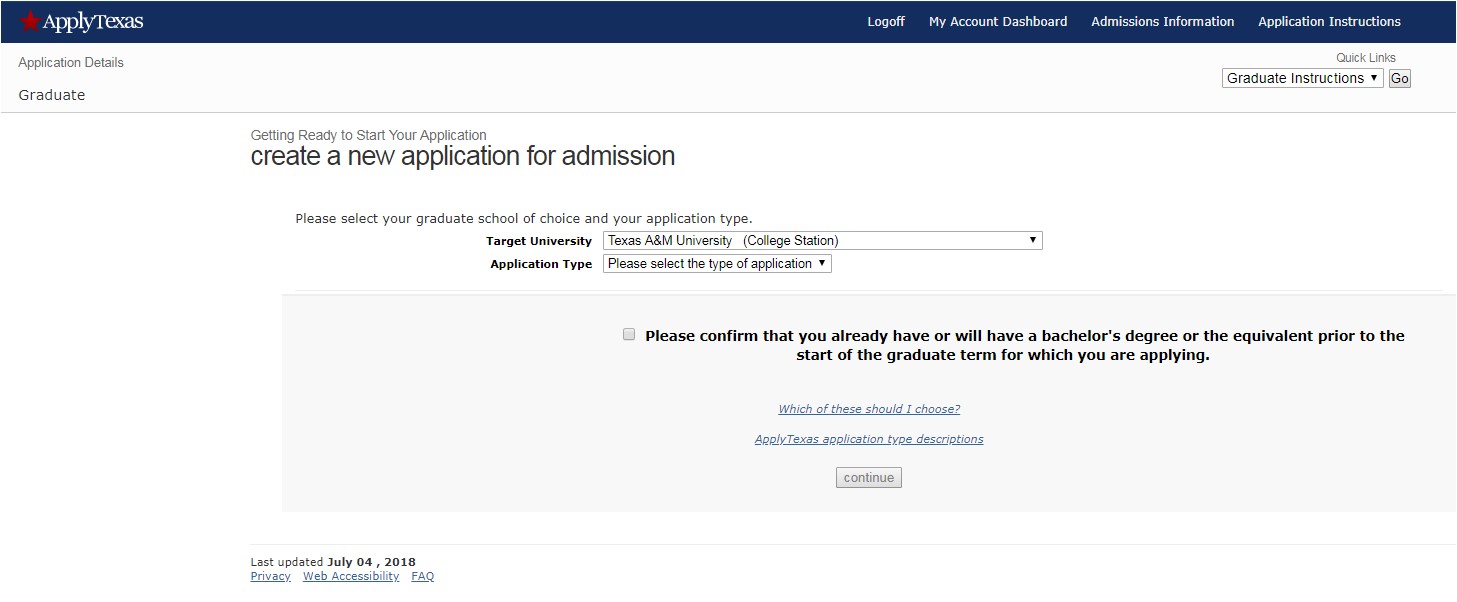Open the Privacy page
The width and height of the screenshot is (1457, 602).
click(x=270, y=575)
